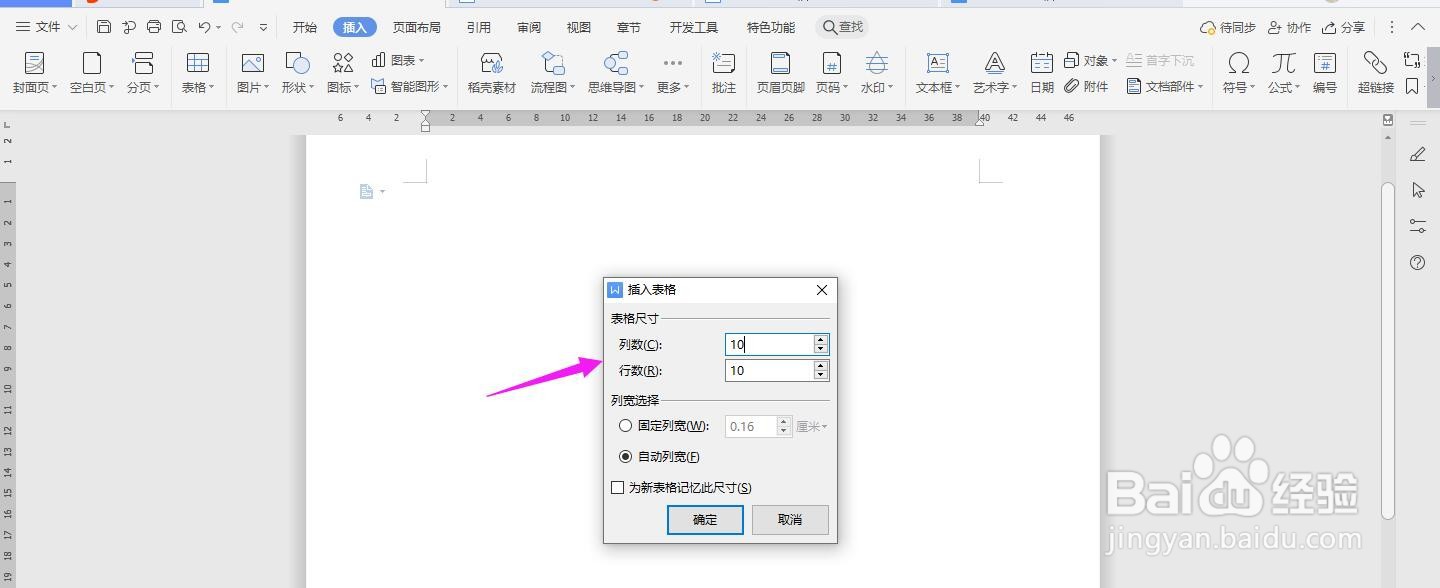Open the customize quick access toolbar dropdown
Screen dimensions: 1440x588
coord(264,27)
